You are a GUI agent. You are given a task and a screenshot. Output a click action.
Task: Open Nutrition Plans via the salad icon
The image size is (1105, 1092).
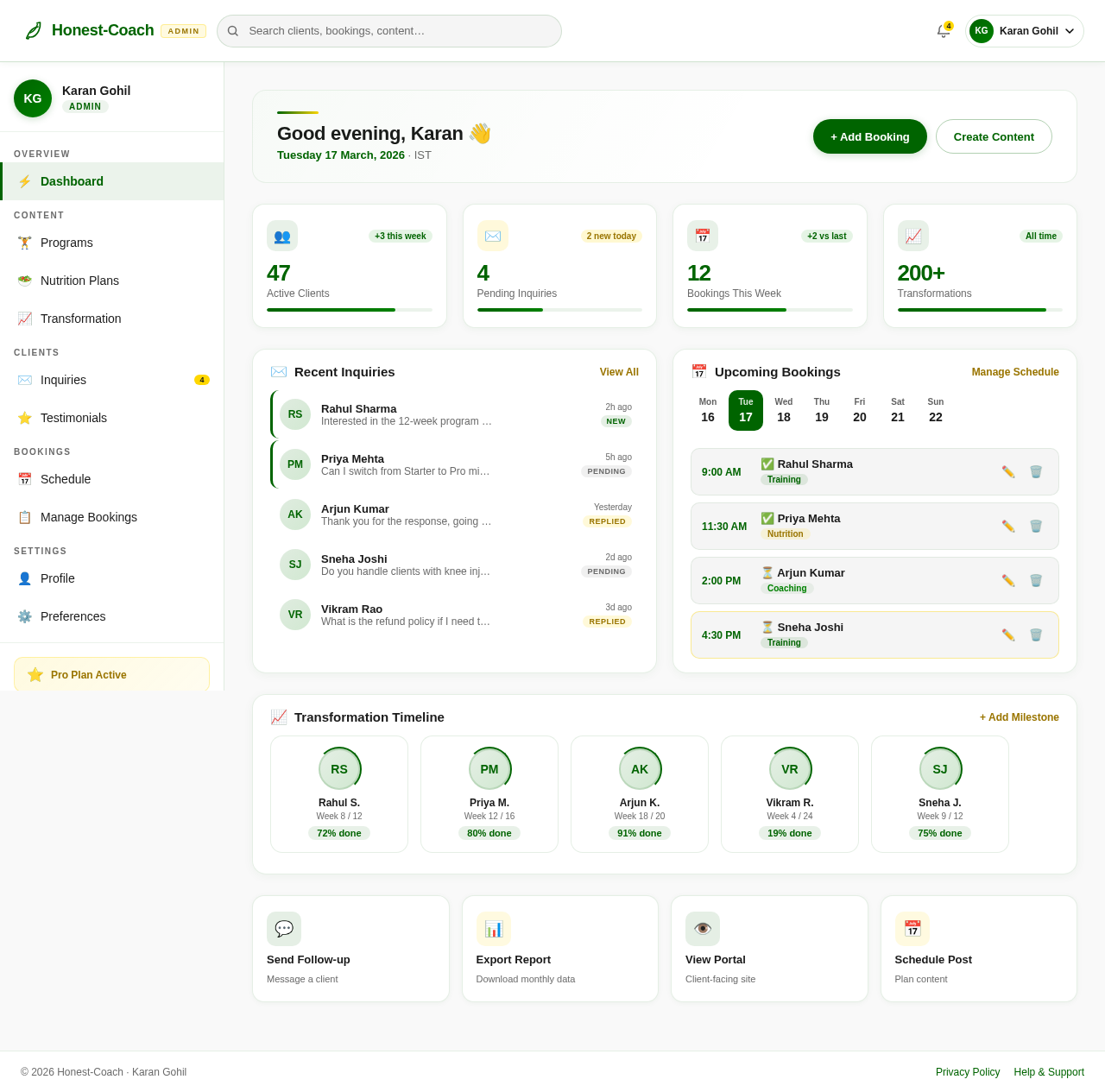[23, 281]
